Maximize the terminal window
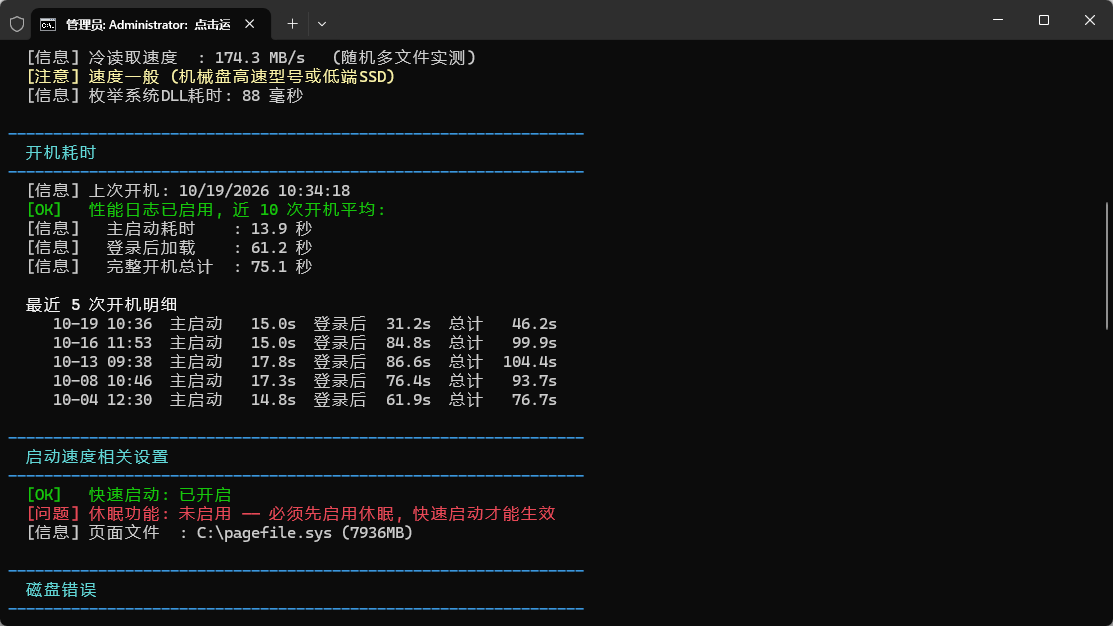The image size is (1113, 626). [x=1043, y=20]
